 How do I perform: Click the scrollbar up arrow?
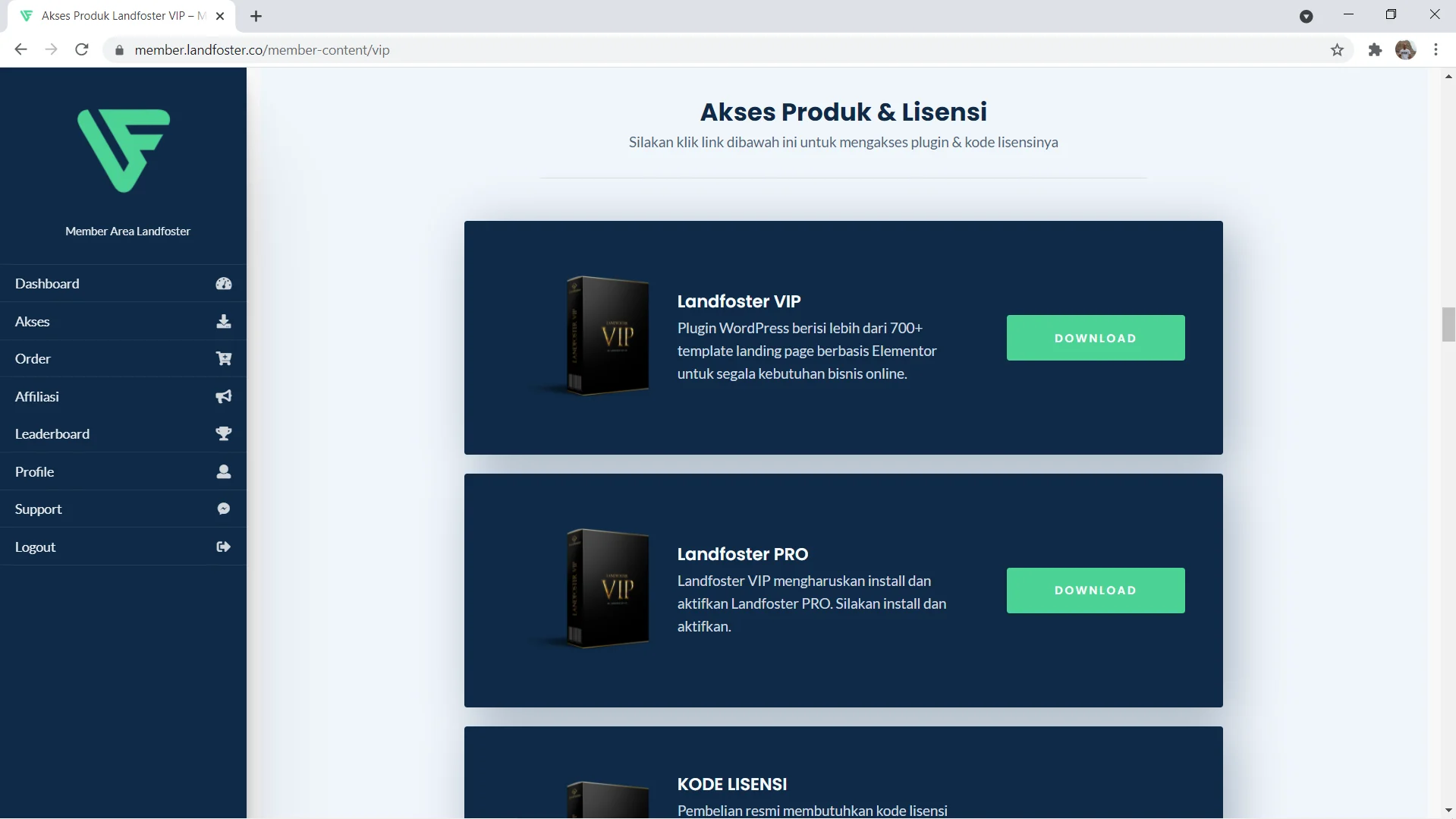click(1448, 76)
